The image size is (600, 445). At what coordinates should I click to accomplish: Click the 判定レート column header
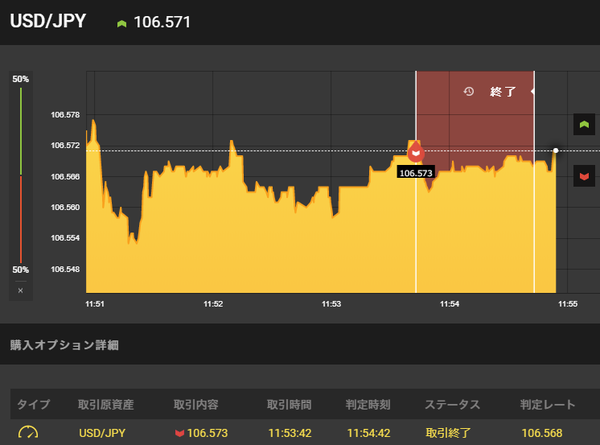click(548, 404)
